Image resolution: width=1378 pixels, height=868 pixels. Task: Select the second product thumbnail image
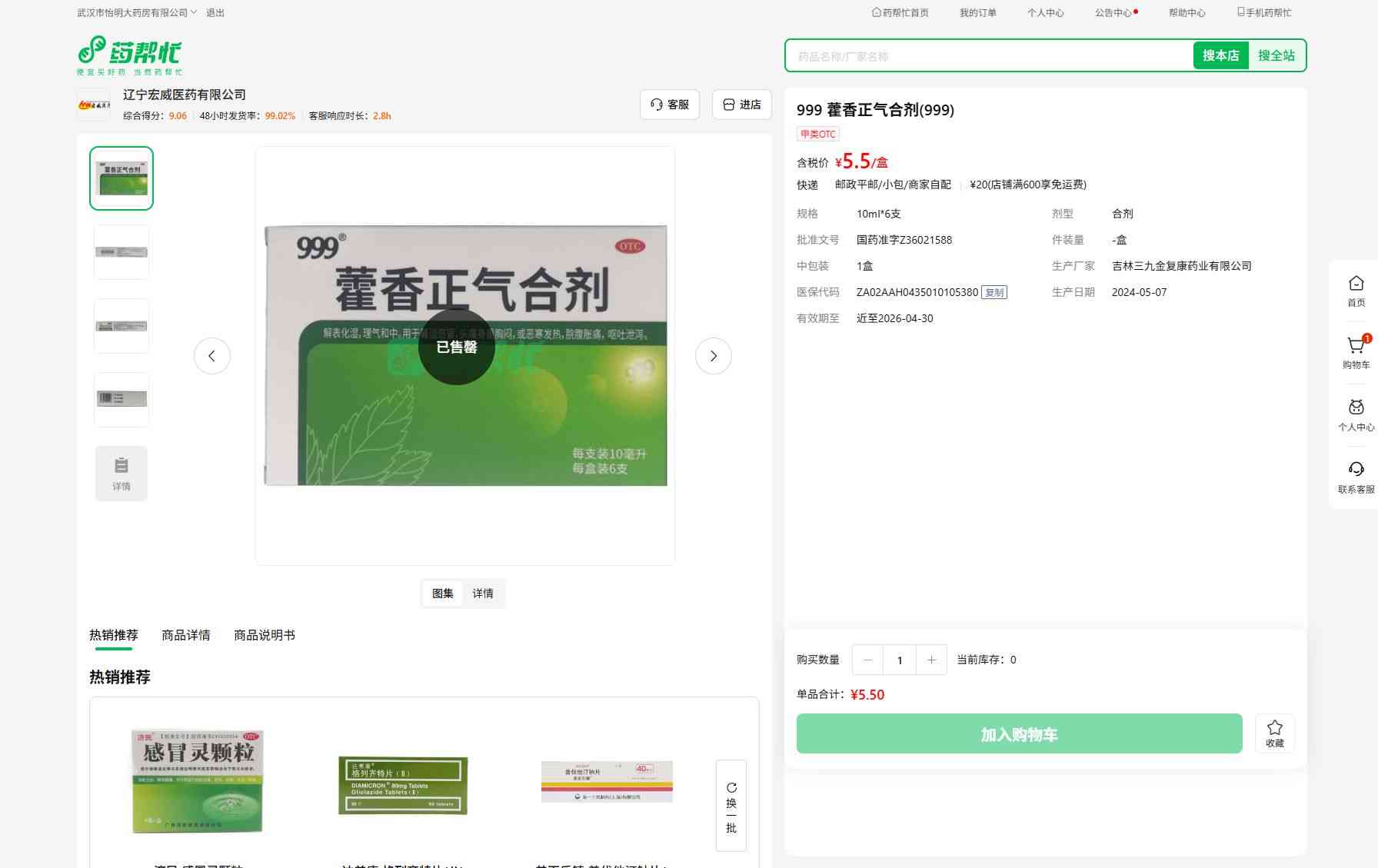(x=121, y=252)
